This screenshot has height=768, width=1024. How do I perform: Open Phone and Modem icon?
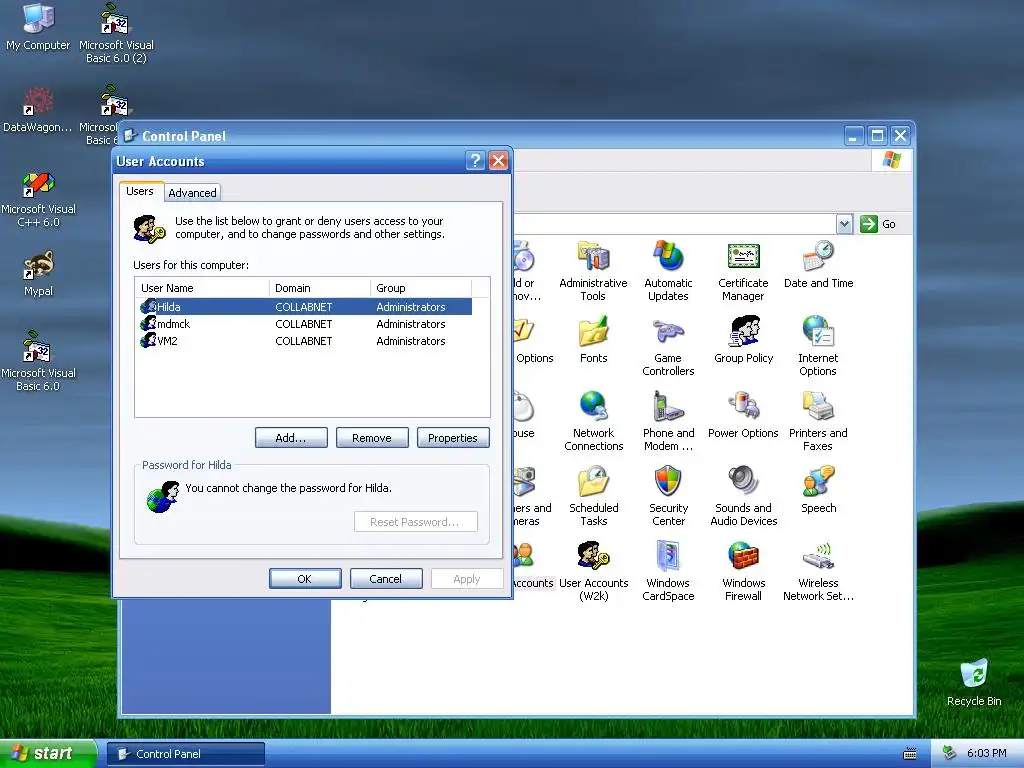668,422
